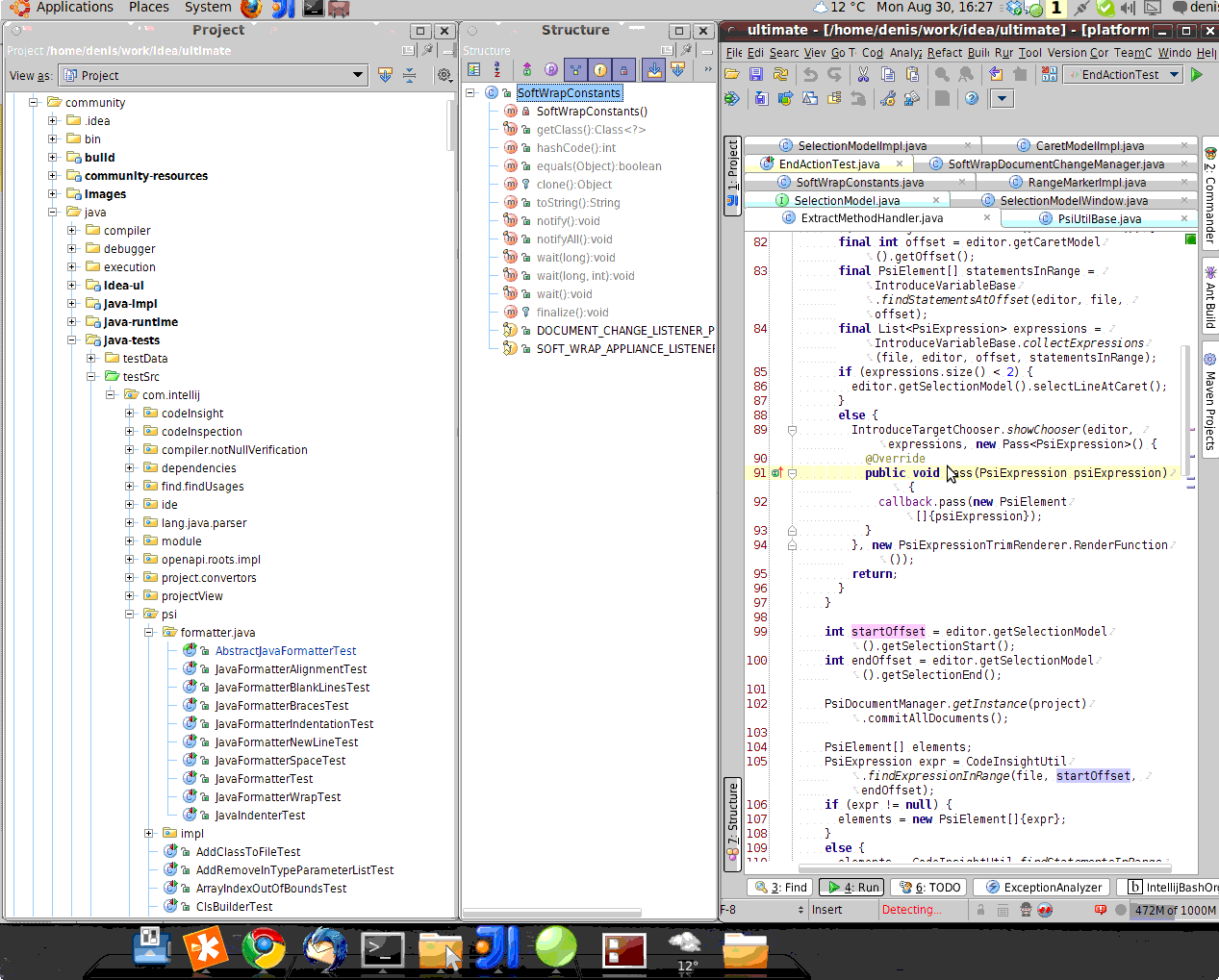Collapse SoftWrapConstants node in Structure
The height and width of the screenshot is (980, 1219).
470,92
